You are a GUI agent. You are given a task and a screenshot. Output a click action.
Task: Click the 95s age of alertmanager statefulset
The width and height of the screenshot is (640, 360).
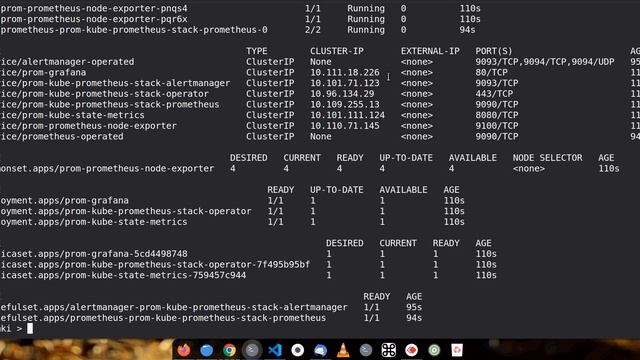[414, 307]
